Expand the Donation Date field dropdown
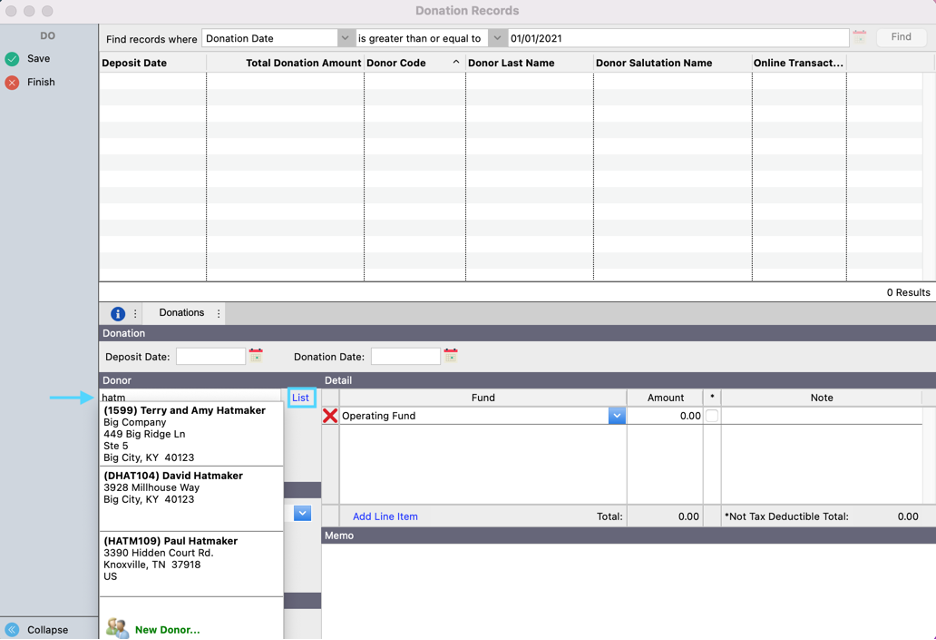 [x=346, y=38]
